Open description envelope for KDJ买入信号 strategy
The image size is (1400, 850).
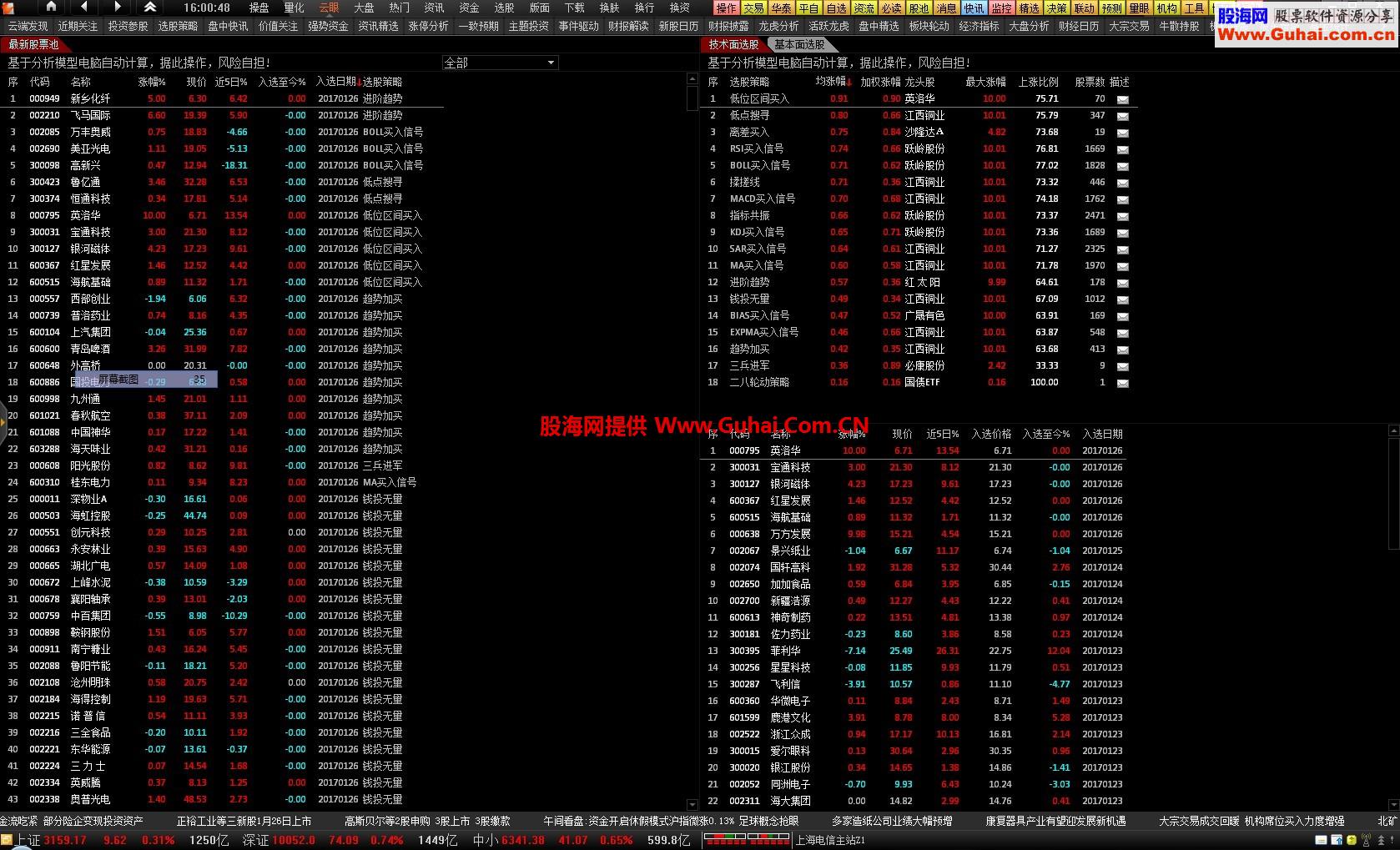point(1122,233)
